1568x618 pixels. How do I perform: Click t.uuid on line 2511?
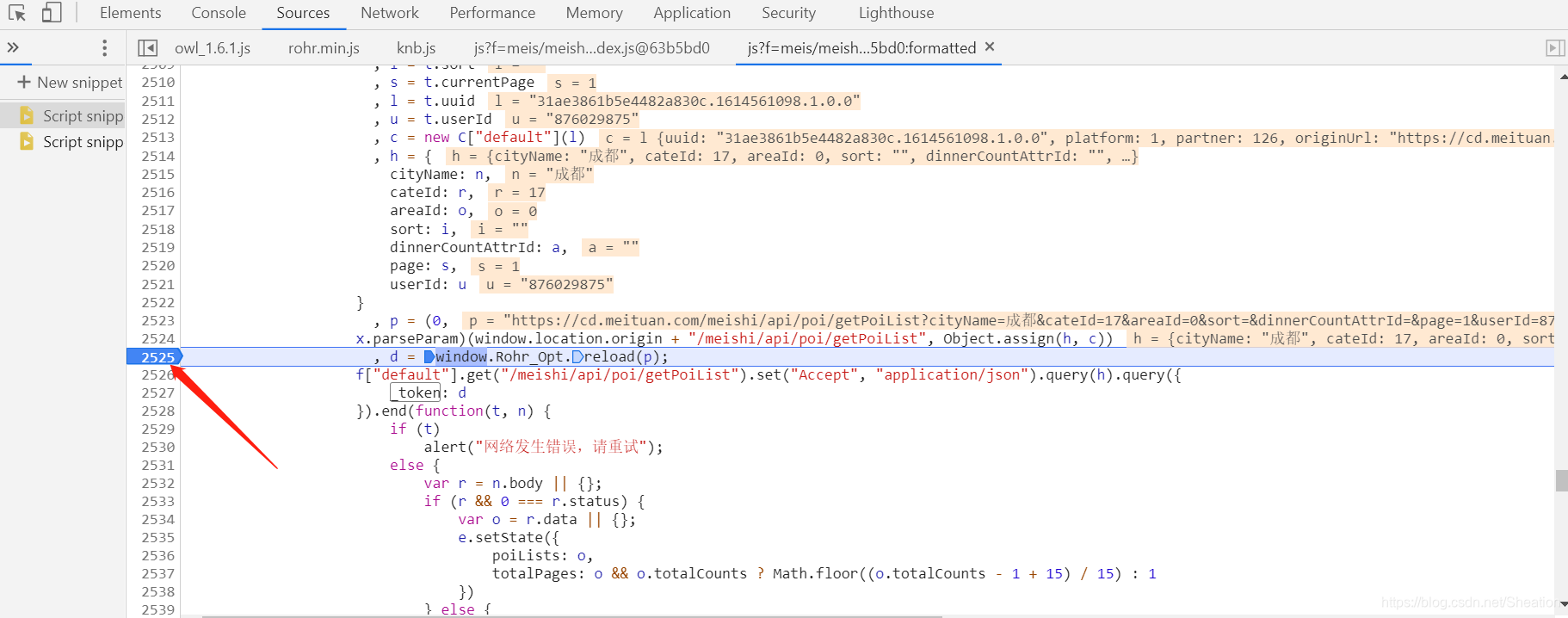(449, 102)
